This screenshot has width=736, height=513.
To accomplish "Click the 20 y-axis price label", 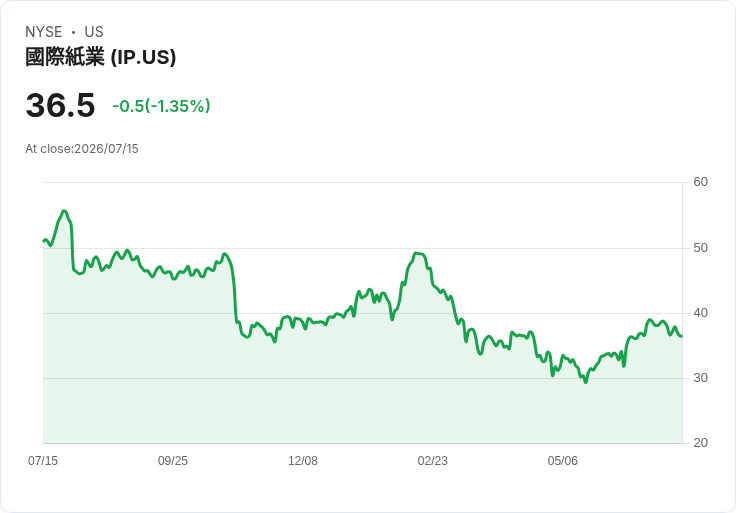I will [x=700, y=443].
